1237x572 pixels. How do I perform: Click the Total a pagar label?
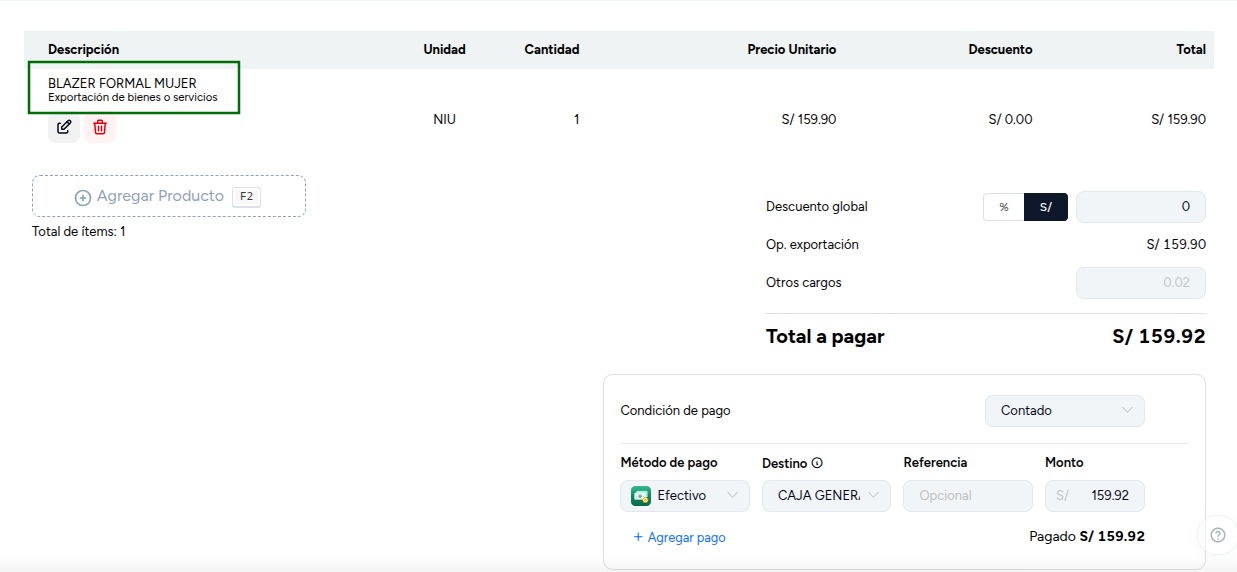coord(825,337)
